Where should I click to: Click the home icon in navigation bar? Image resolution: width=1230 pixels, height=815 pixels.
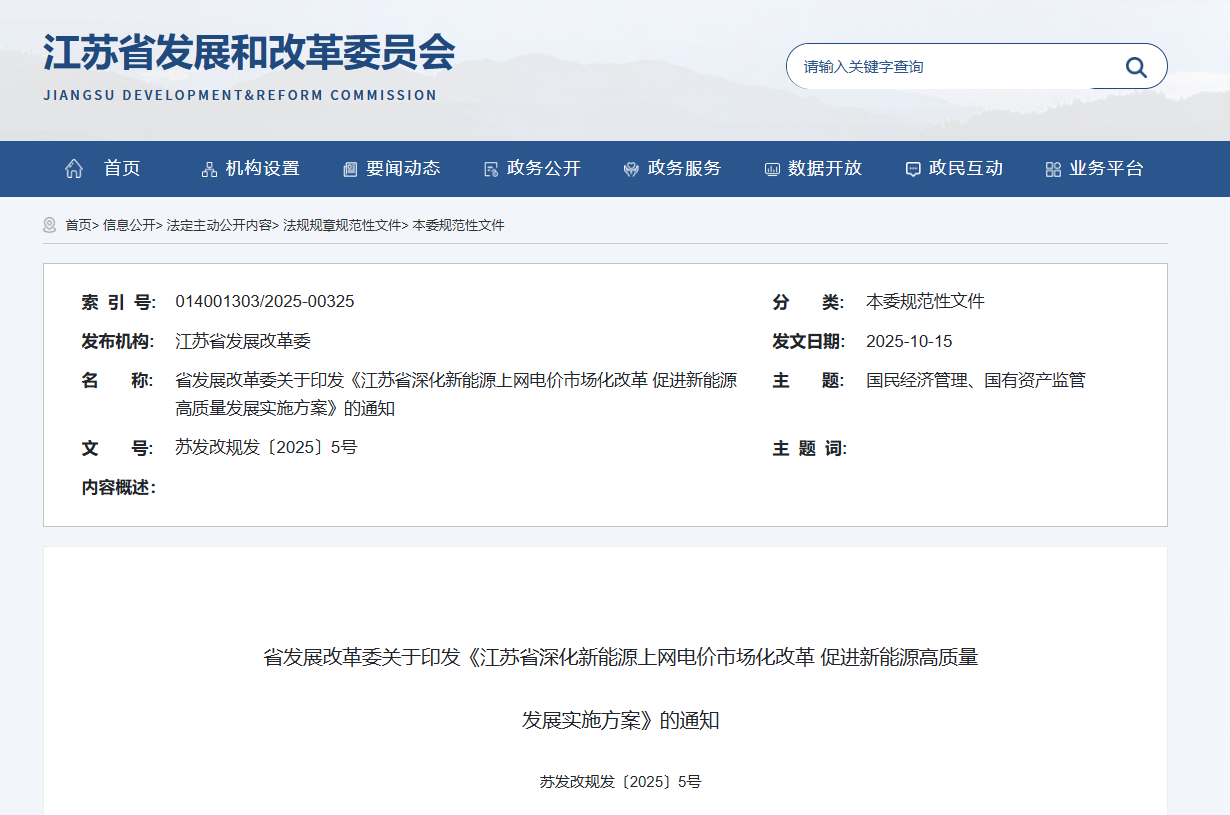click(74, 169)
